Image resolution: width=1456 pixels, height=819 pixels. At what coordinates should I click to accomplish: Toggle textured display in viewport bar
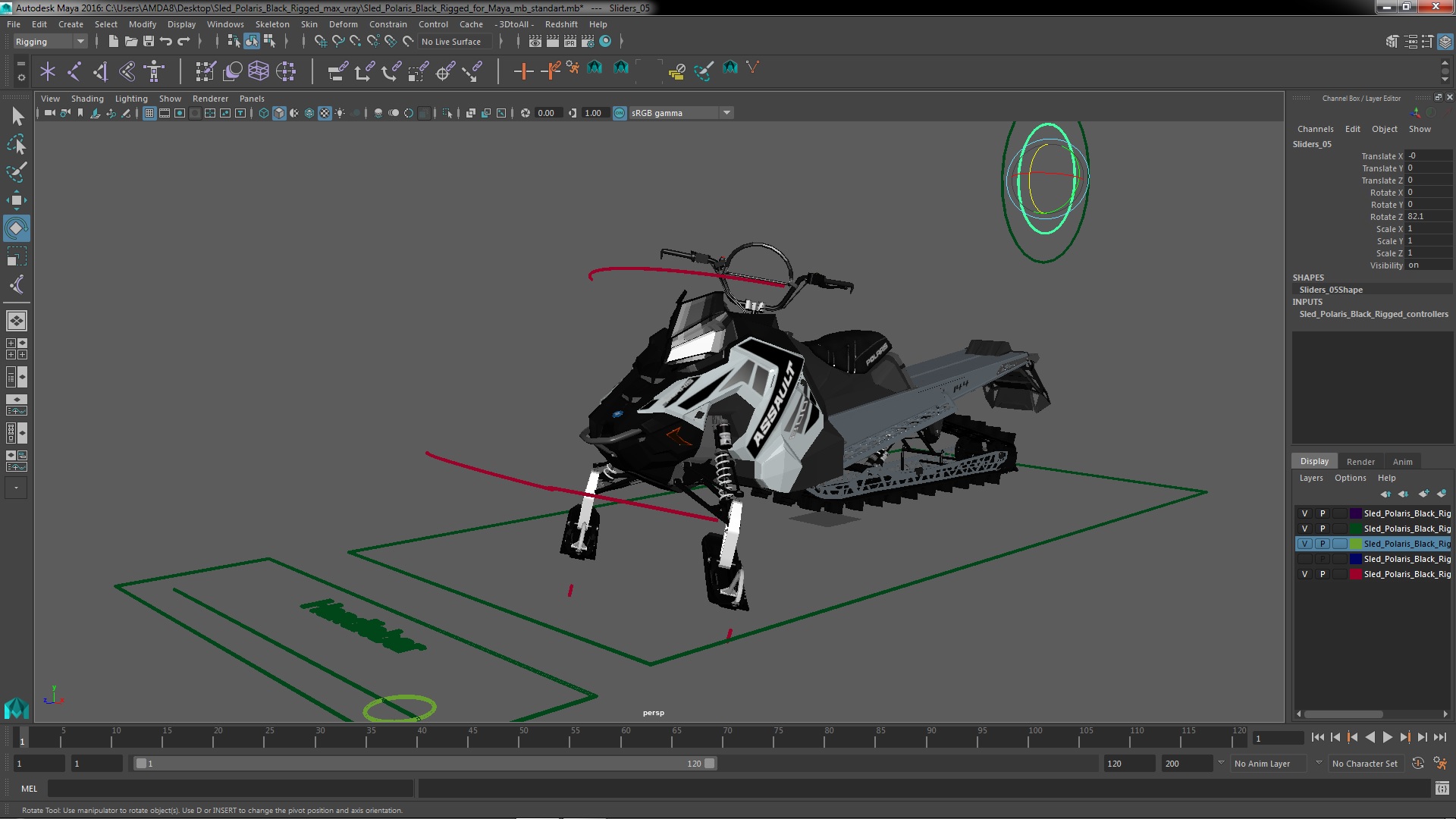click(x=325, y=113)
